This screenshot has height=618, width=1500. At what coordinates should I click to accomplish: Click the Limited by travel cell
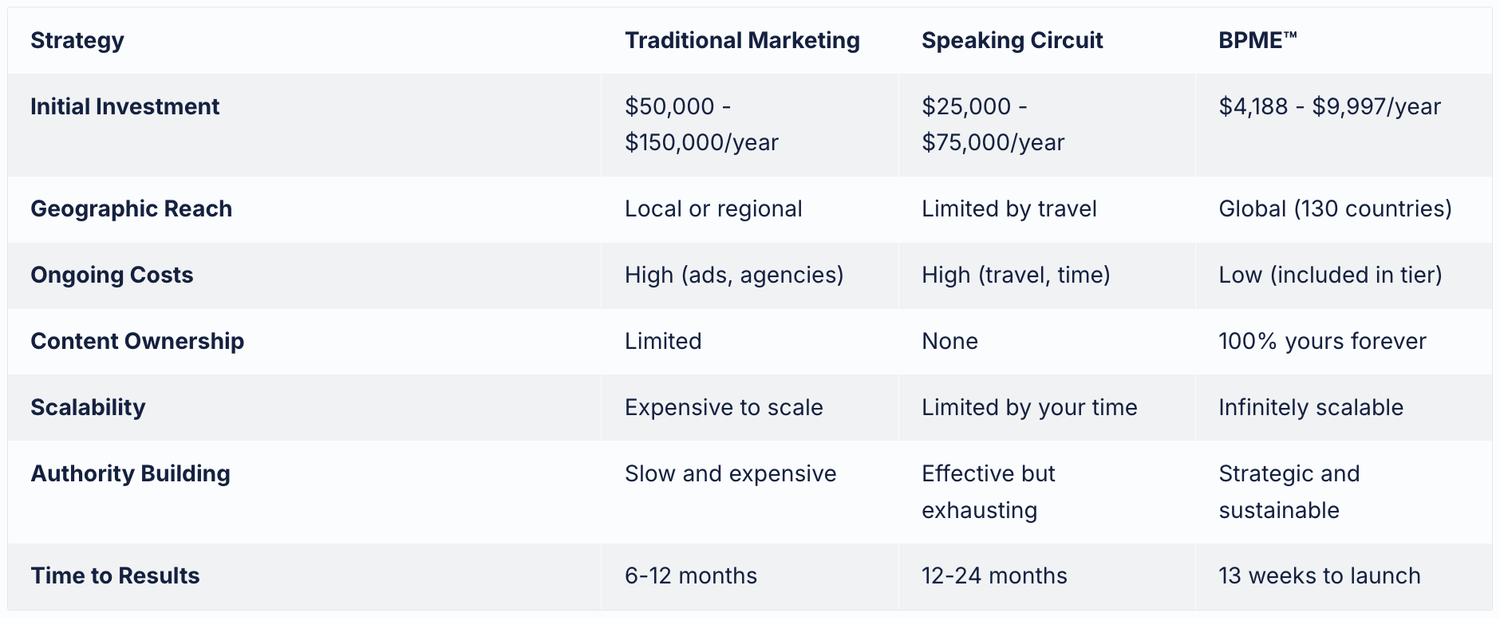[x=1009, y=209]
